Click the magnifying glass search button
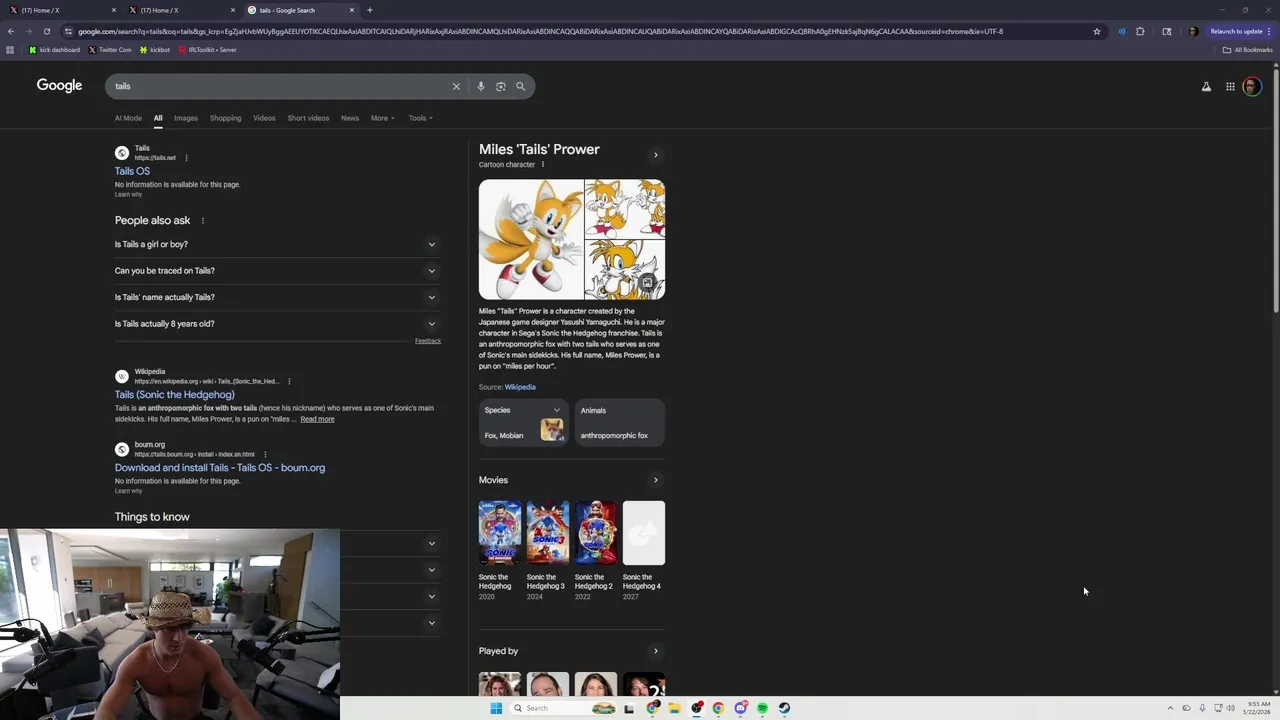The height and width of the screenshot is (720, 1280). pos(520,86)
